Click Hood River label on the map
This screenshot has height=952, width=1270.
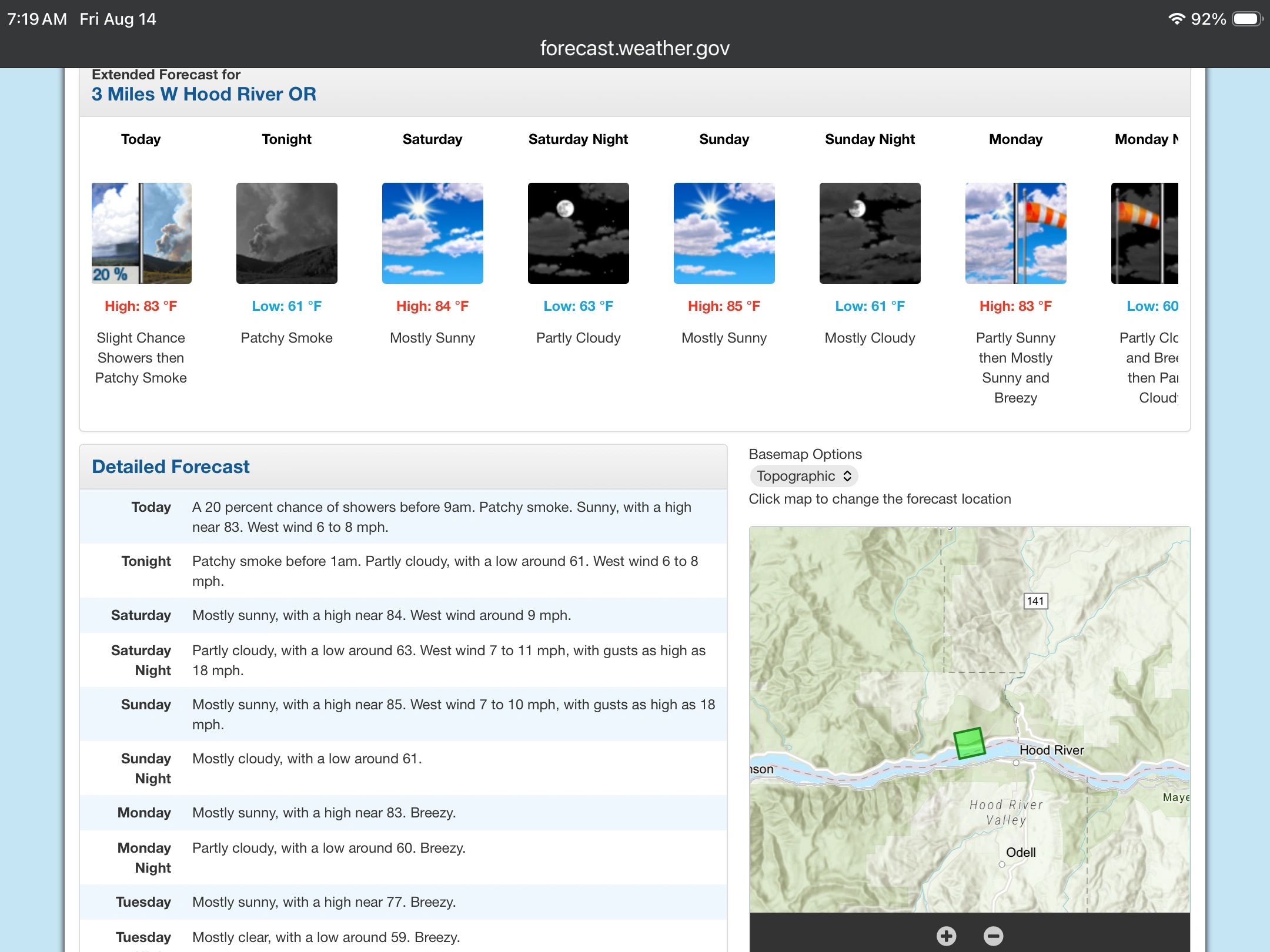point(1052,750)
